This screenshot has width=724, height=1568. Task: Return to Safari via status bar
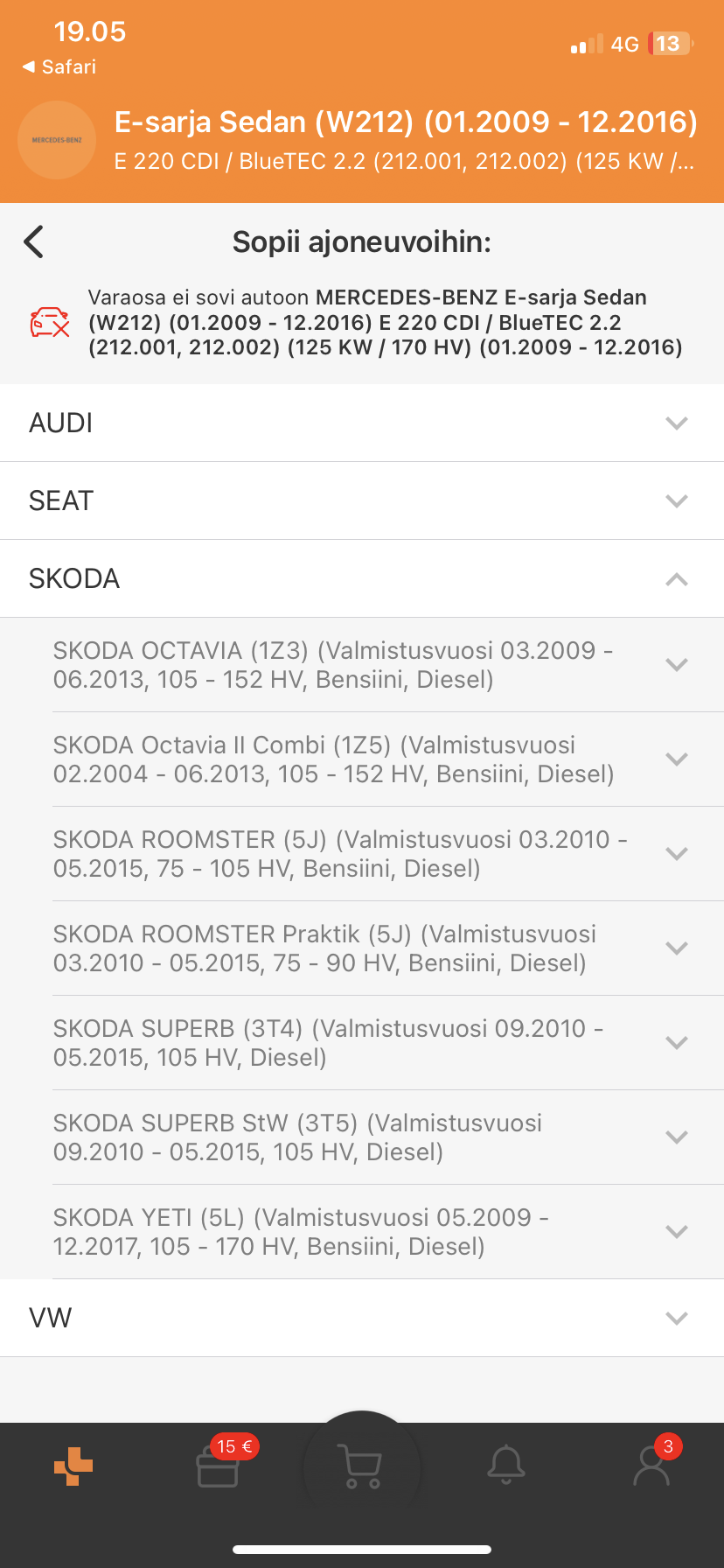pyautogui.click(x=59, y=66)
